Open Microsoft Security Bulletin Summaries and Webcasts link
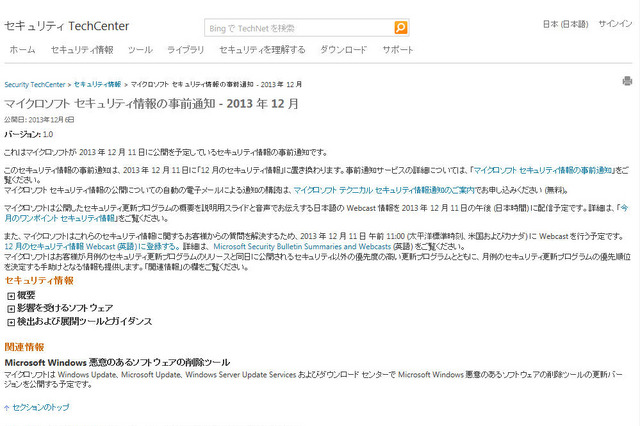 point(302,246)
